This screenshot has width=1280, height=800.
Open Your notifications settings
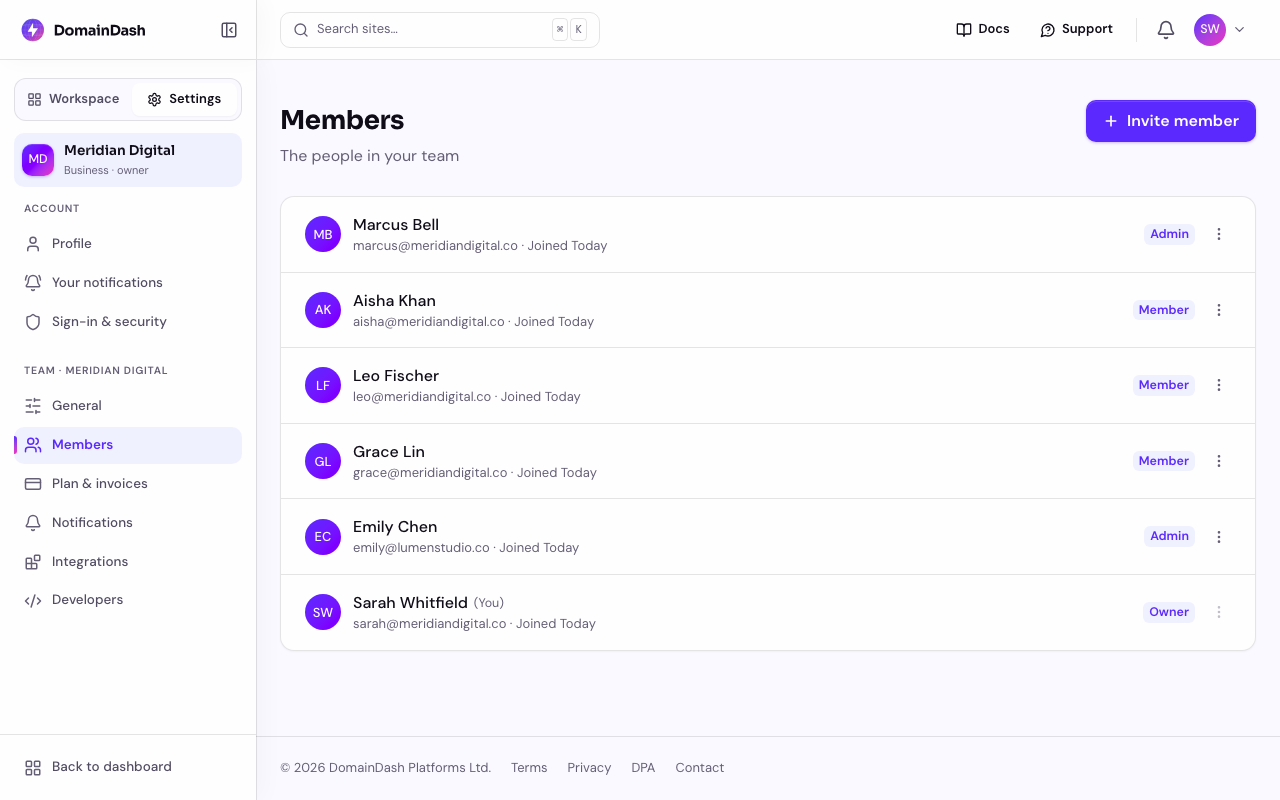tap(128, 283)
